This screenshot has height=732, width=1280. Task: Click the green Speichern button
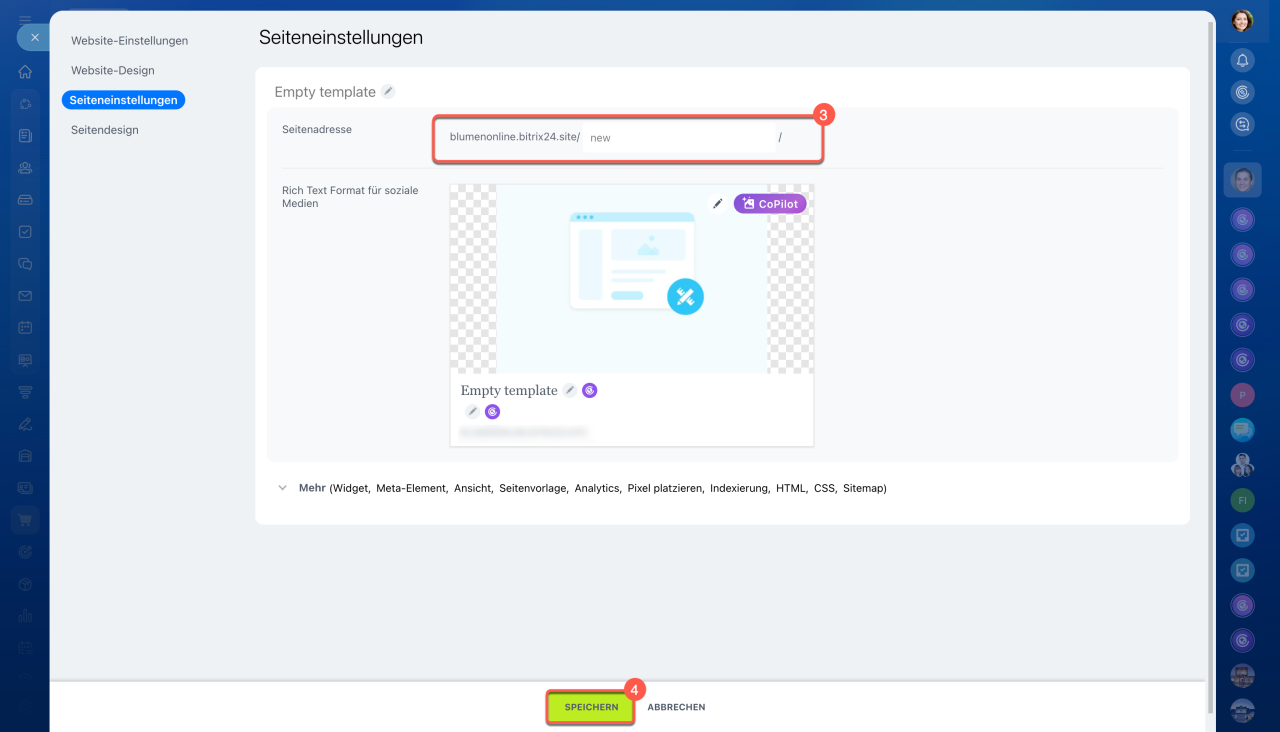point(590,707)
